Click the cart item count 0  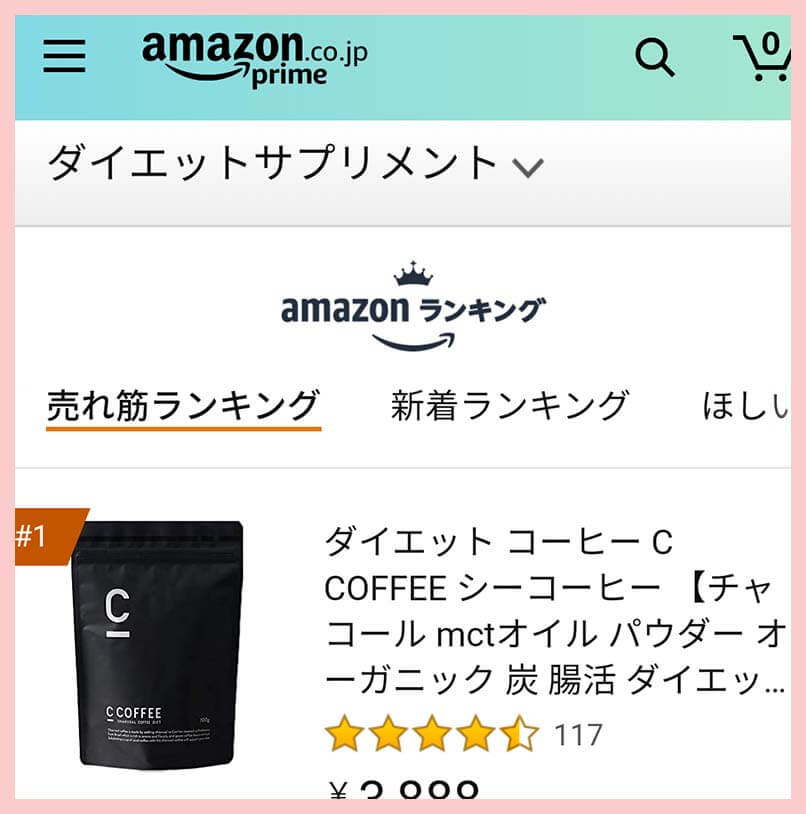(771, 44)
